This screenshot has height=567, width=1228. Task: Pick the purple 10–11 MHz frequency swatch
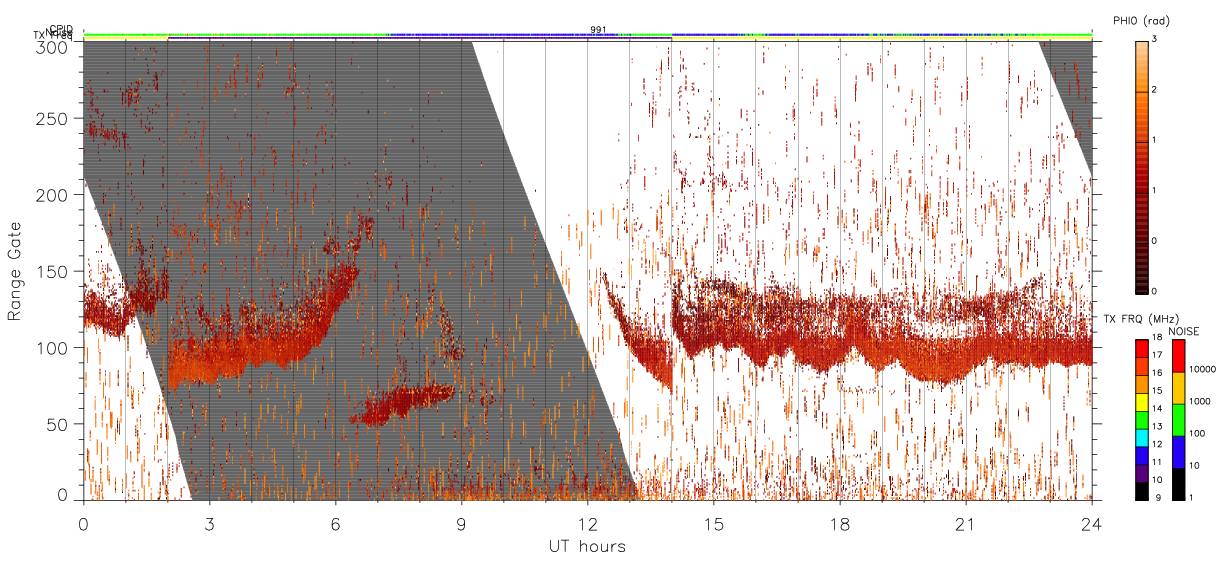pos(1141,473)
